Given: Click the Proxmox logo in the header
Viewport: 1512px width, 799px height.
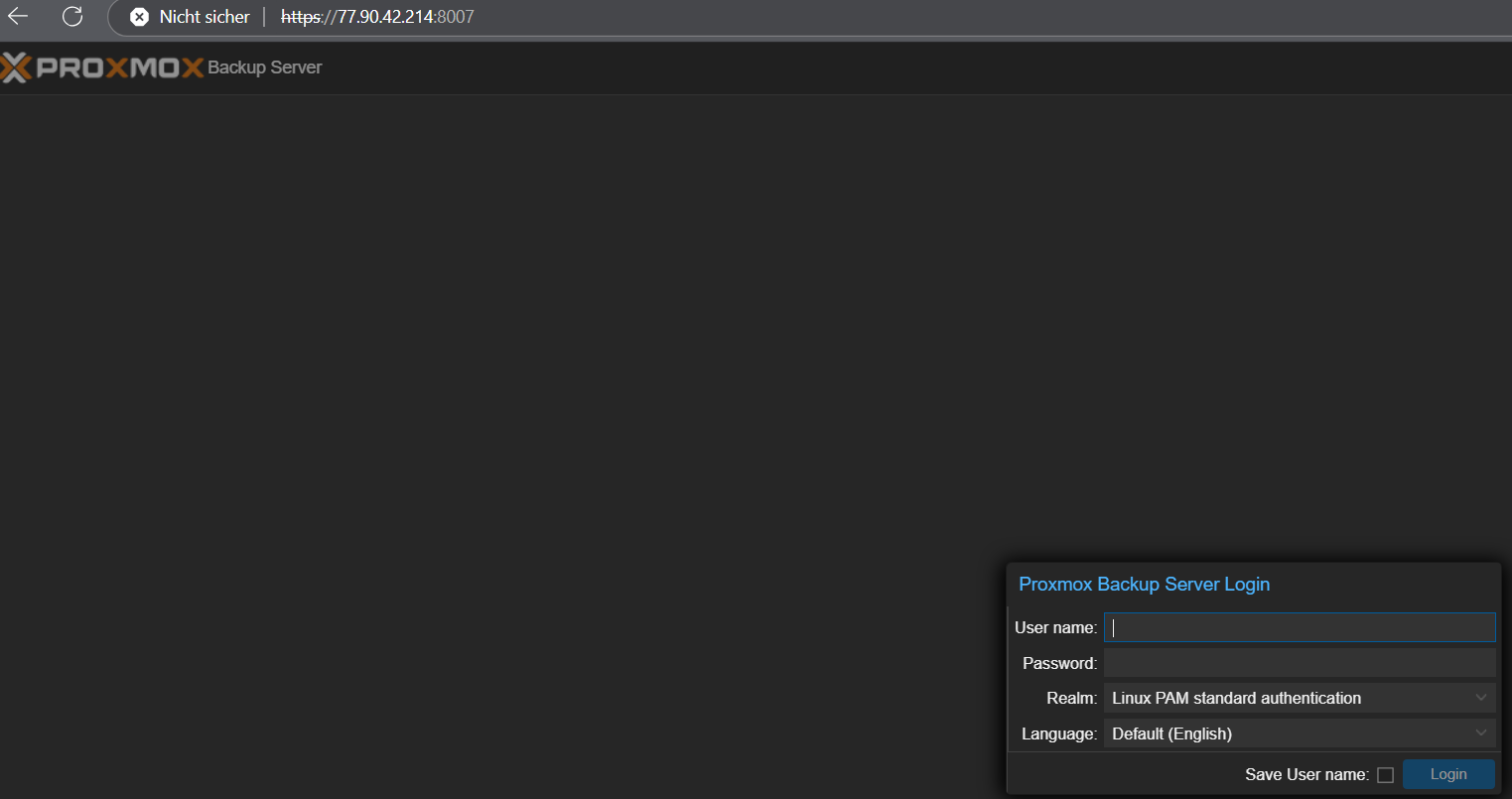Looking at the screenshot, I should pos(99,67).
